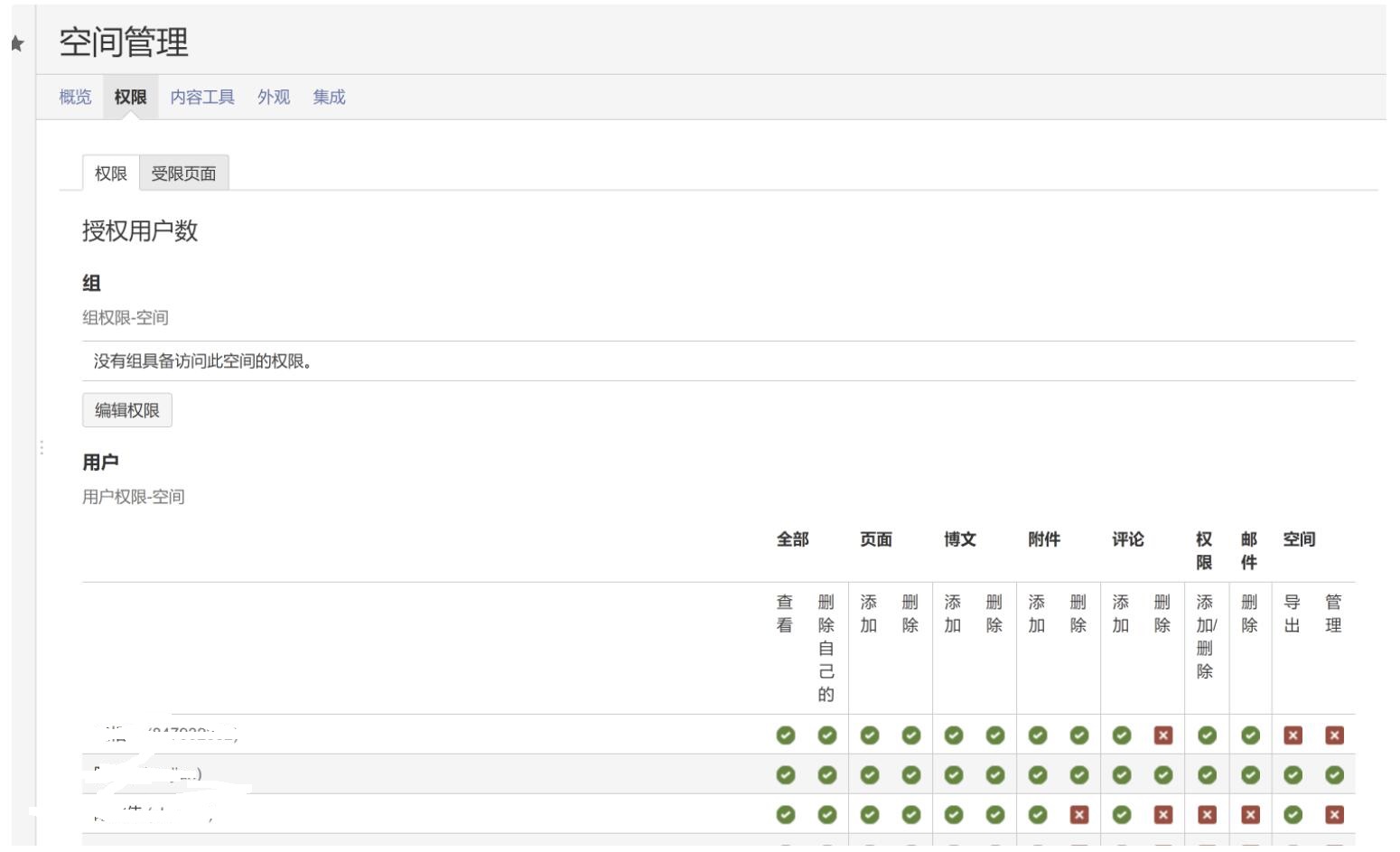This screenshot has height=852, width=1400.
Task: Click second user row's 空间 导出 green check
Action: (x=1293, y=775)
